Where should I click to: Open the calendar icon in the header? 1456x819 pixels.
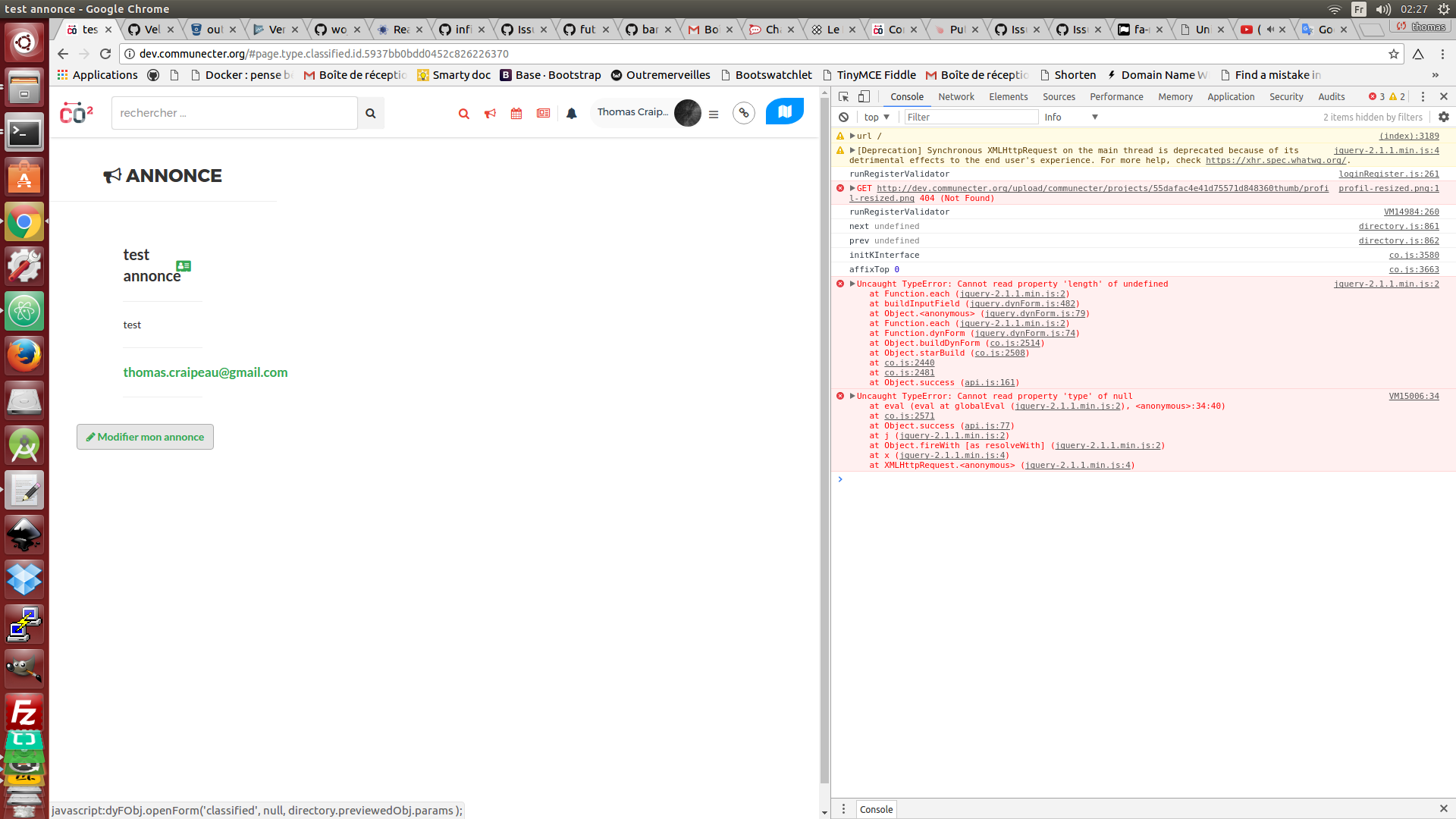[x=516, y=113]
